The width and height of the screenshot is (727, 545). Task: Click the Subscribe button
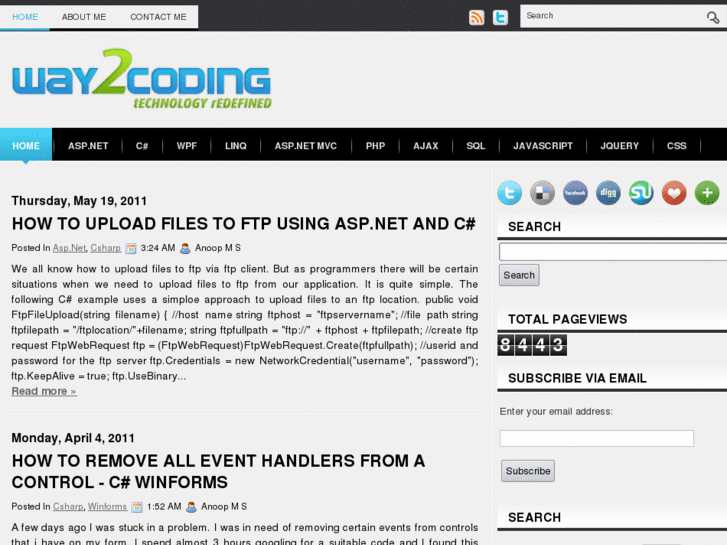click(x=528, y=471)
